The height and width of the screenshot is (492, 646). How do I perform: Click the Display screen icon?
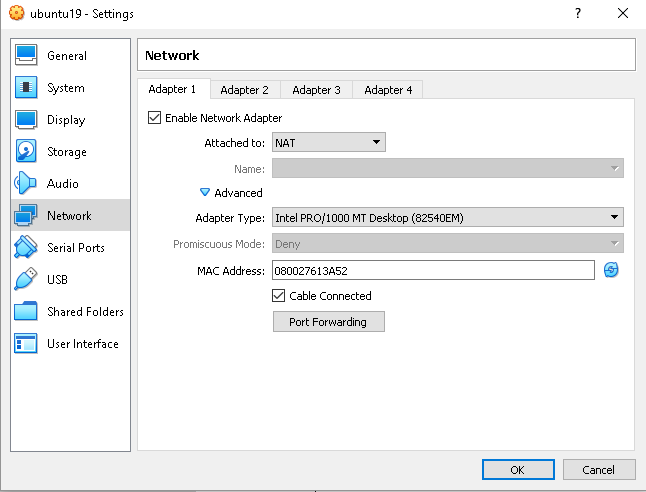(x=26, y=119)
